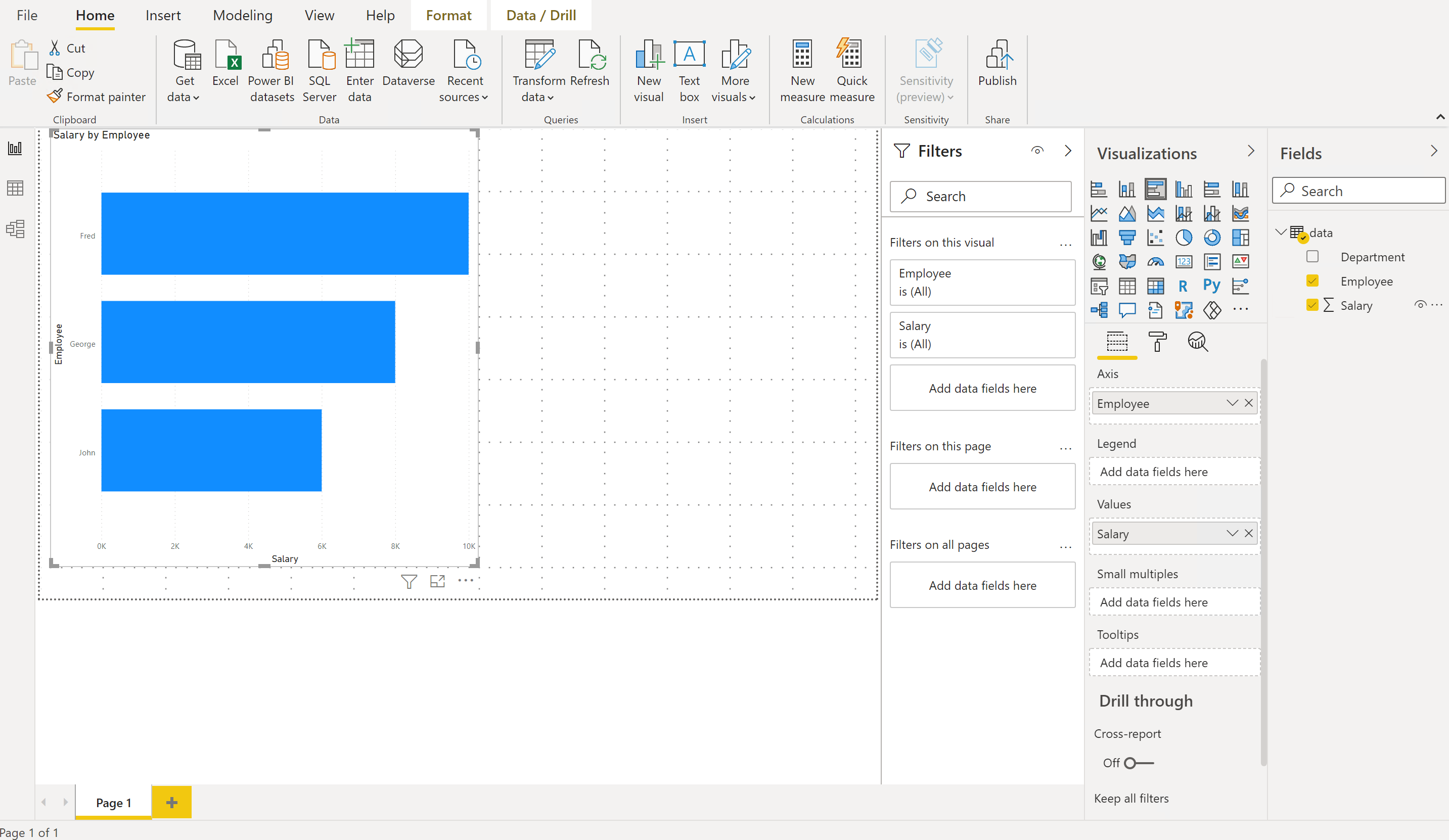
Task: Open the Values Salary dropdown
Action: (1231, 533)
